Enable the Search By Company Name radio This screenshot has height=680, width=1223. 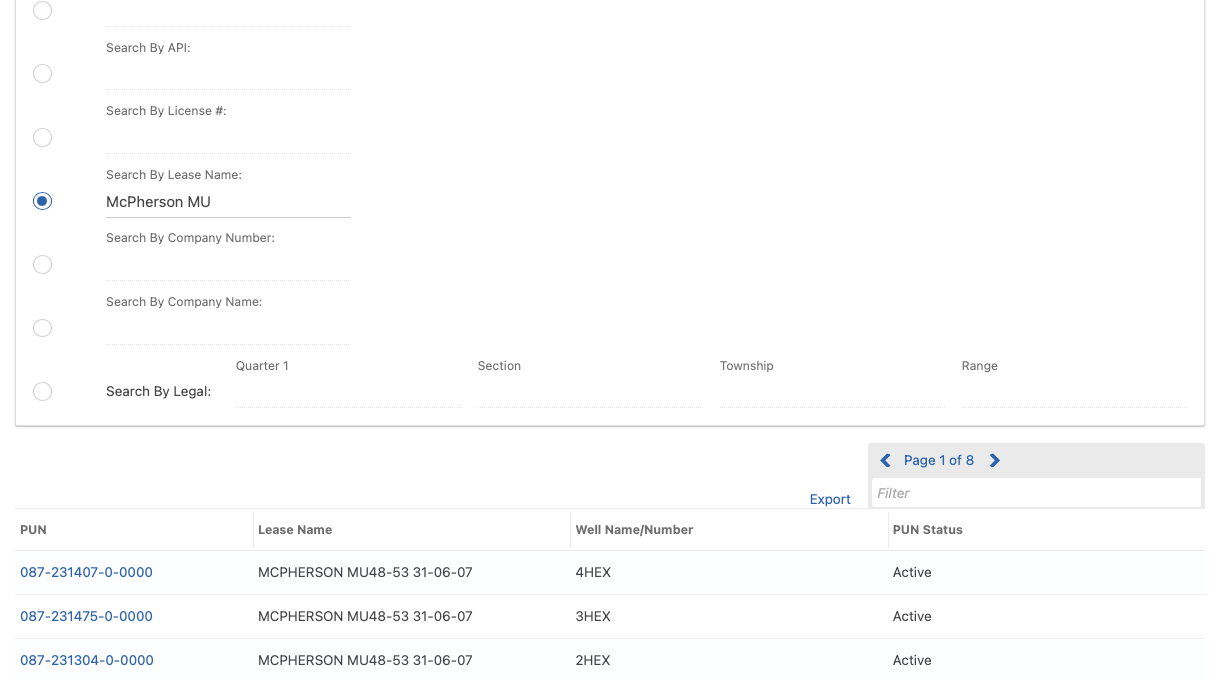[x=42, y=328]
